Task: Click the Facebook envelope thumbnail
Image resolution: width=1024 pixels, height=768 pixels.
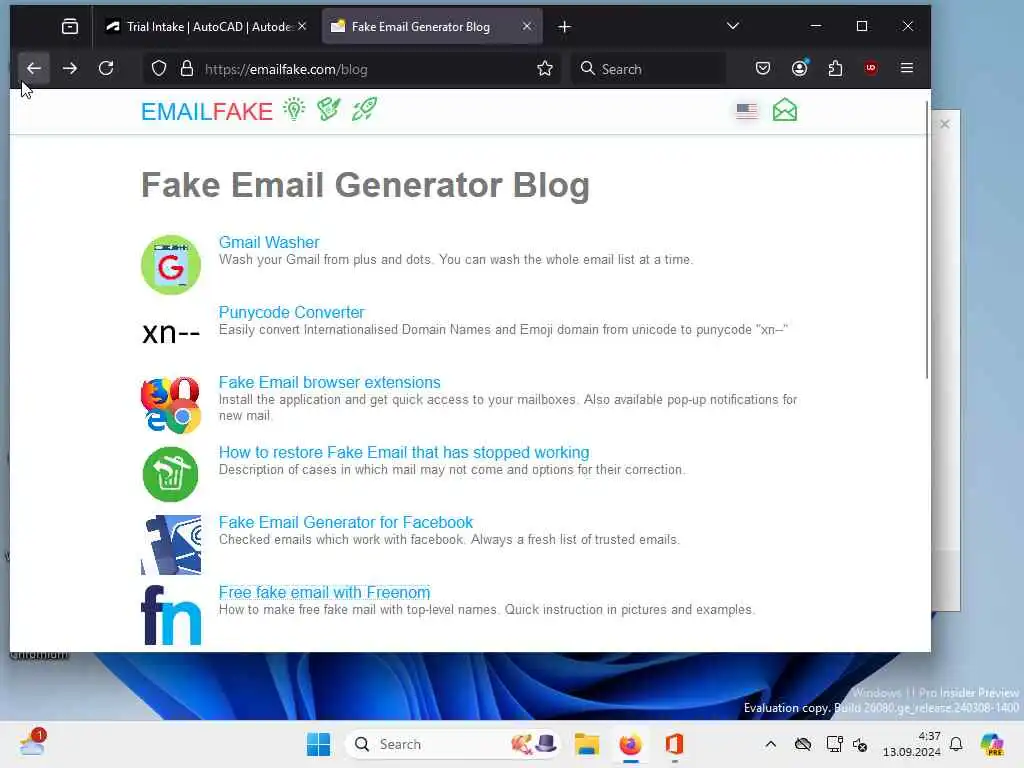Action: click(170, 545)
